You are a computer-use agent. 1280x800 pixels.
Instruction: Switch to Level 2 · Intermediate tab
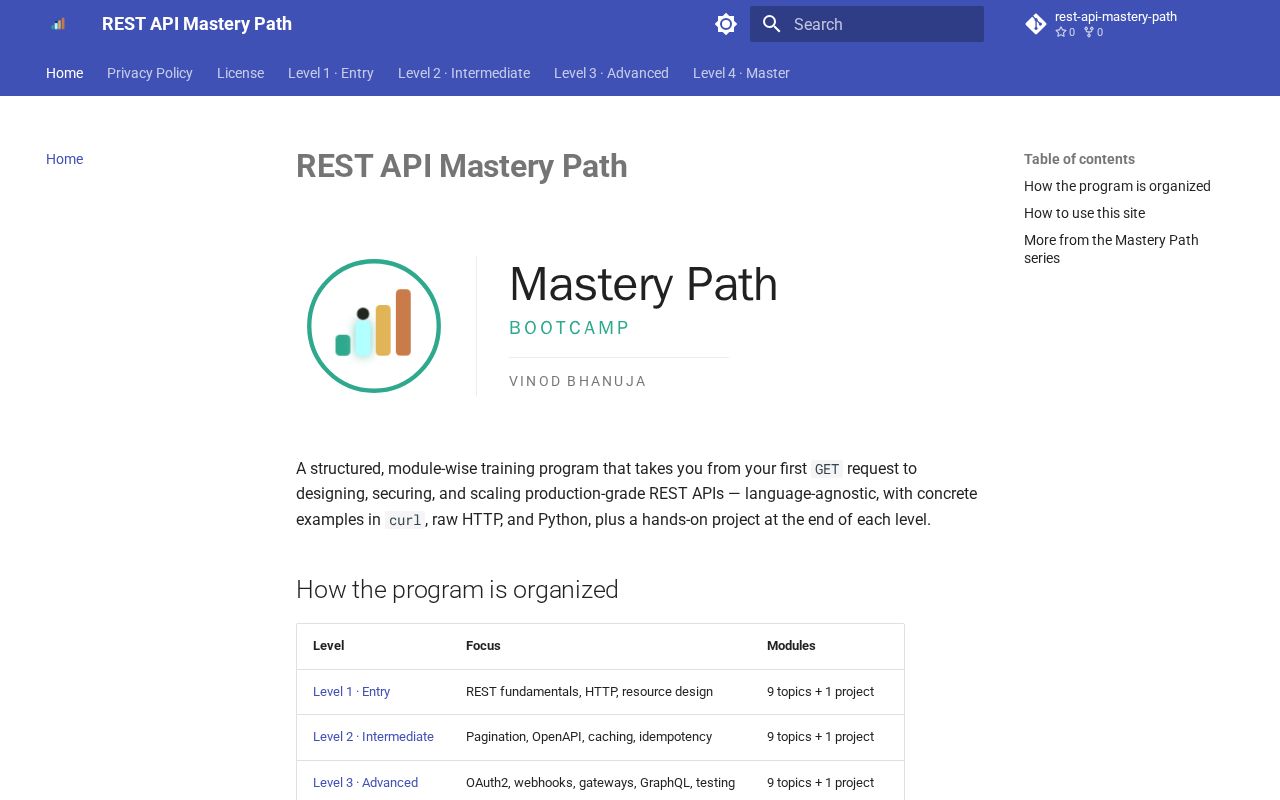tap(464, 73)
